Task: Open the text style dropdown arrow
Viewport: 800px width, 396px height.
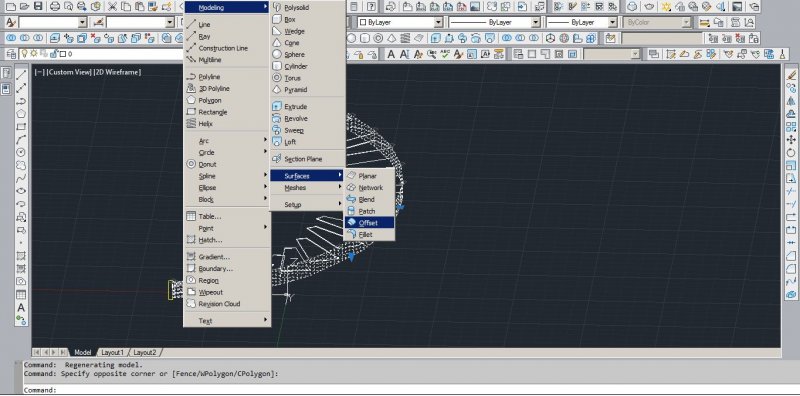Action: point(82,22)
